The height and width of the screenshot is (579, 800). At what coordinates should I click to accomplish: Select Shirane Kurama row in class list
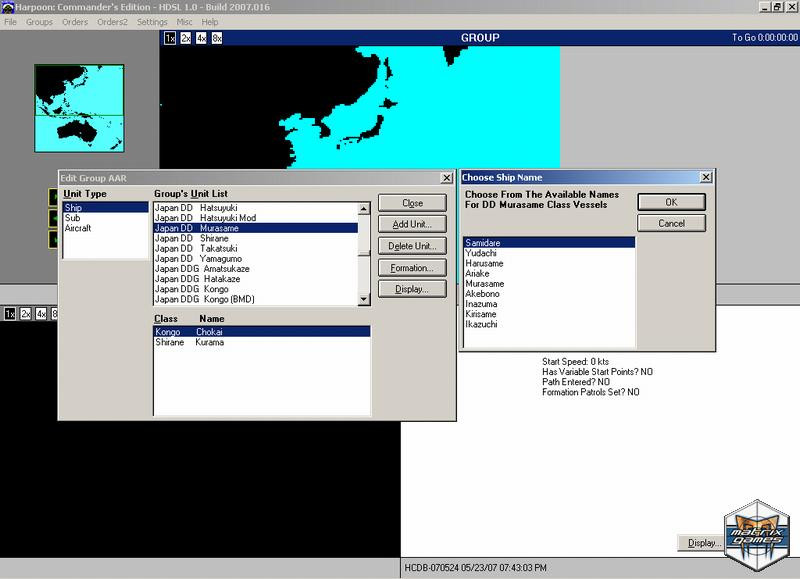pyautogui.click(x=262, y=342)
